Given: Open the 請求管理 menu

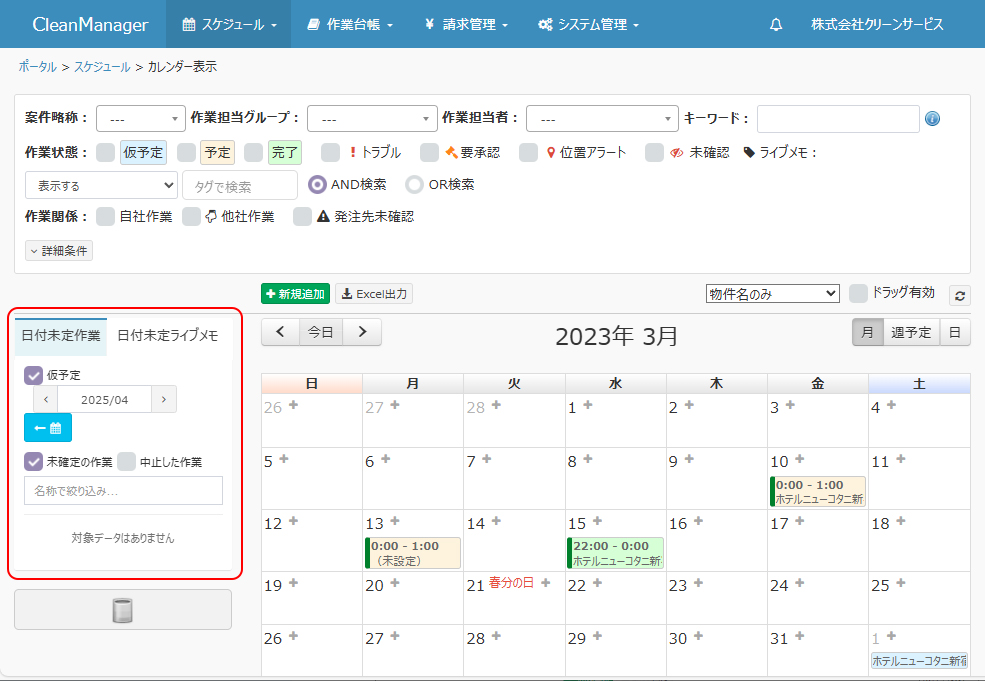Looking at the screenshot, I should tap(467, 24).
